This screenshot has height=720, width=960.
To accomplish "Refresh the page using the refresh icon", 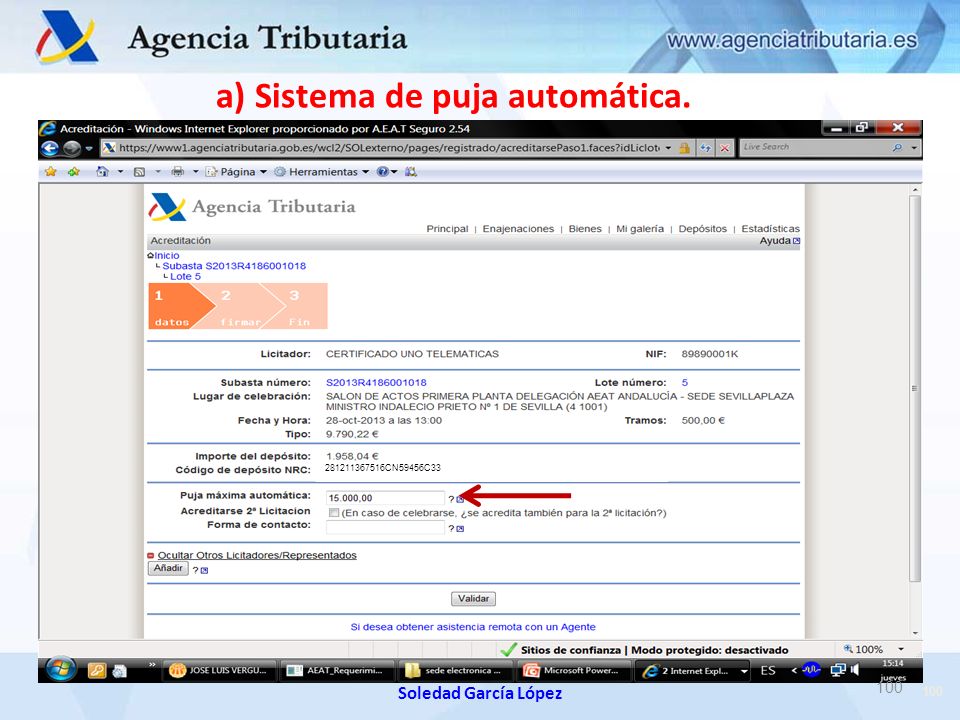I will tap(705, 148).
